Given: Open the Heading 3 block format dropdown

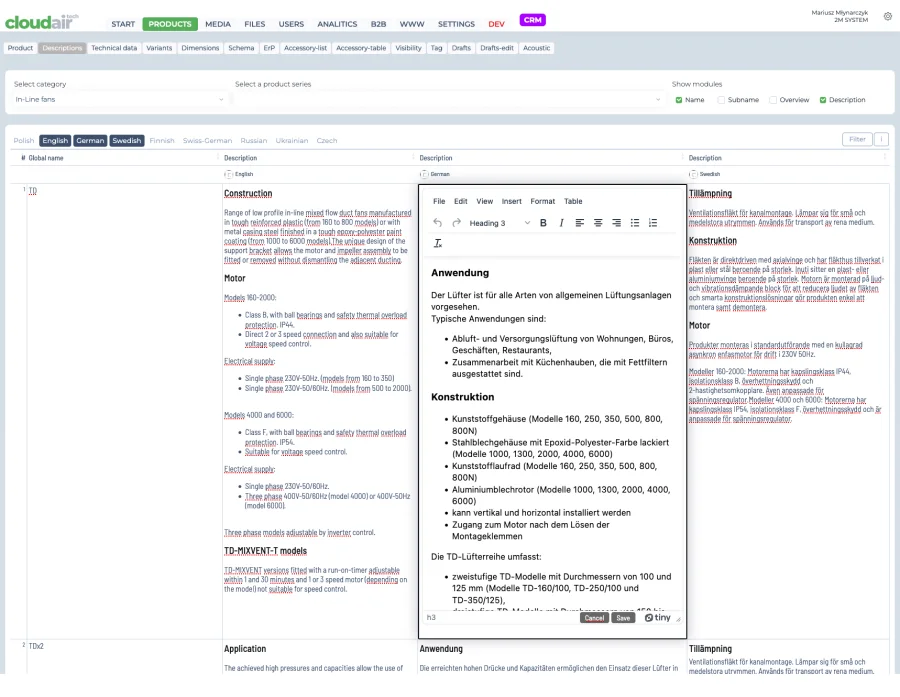Looking at the screenshot, I should pos(499,223).
